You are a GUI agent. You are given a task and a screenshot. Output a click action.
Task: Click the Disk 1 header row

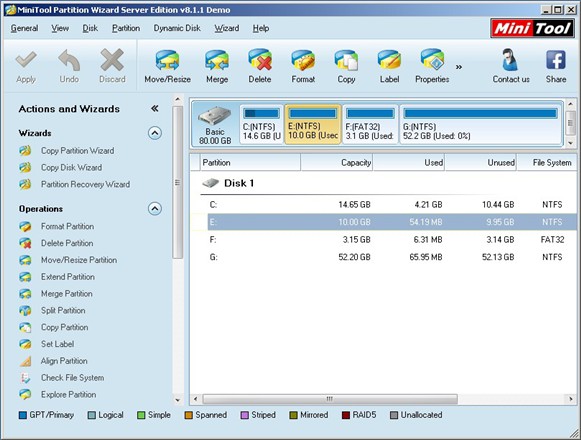[x=385, y=183]
